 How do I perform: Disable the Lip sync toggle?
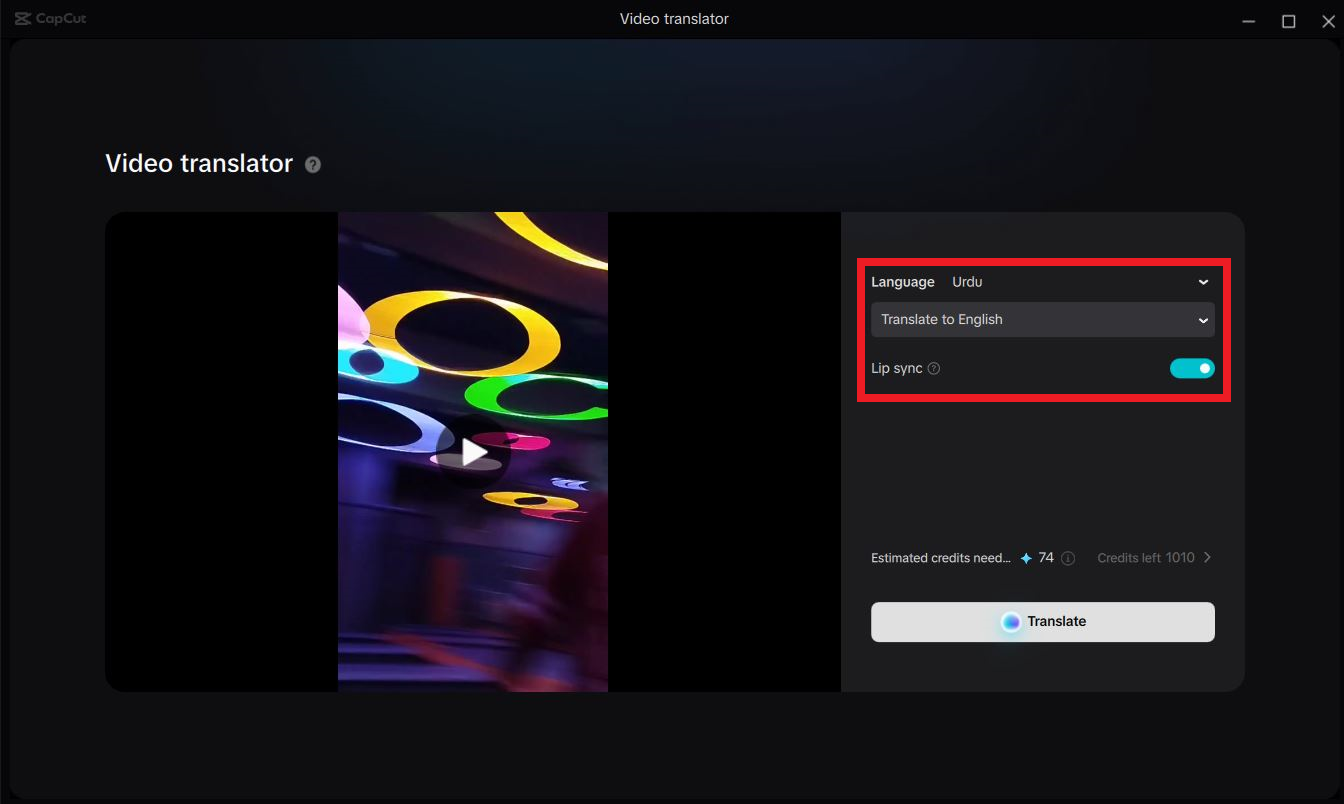pos(1192,368)
